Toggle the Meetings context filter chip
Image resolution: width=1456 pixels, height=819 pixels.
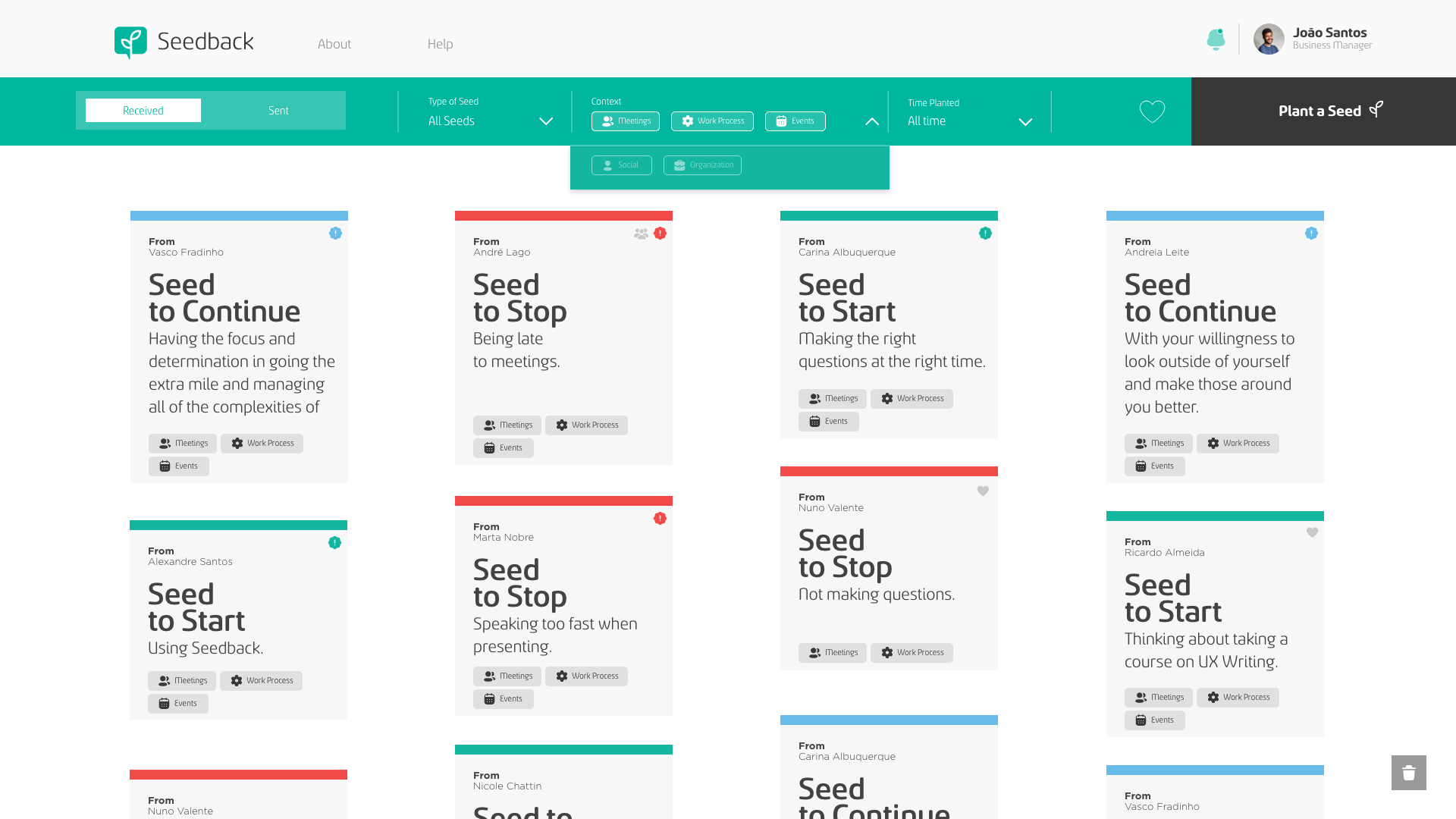[x=626, y=121]
